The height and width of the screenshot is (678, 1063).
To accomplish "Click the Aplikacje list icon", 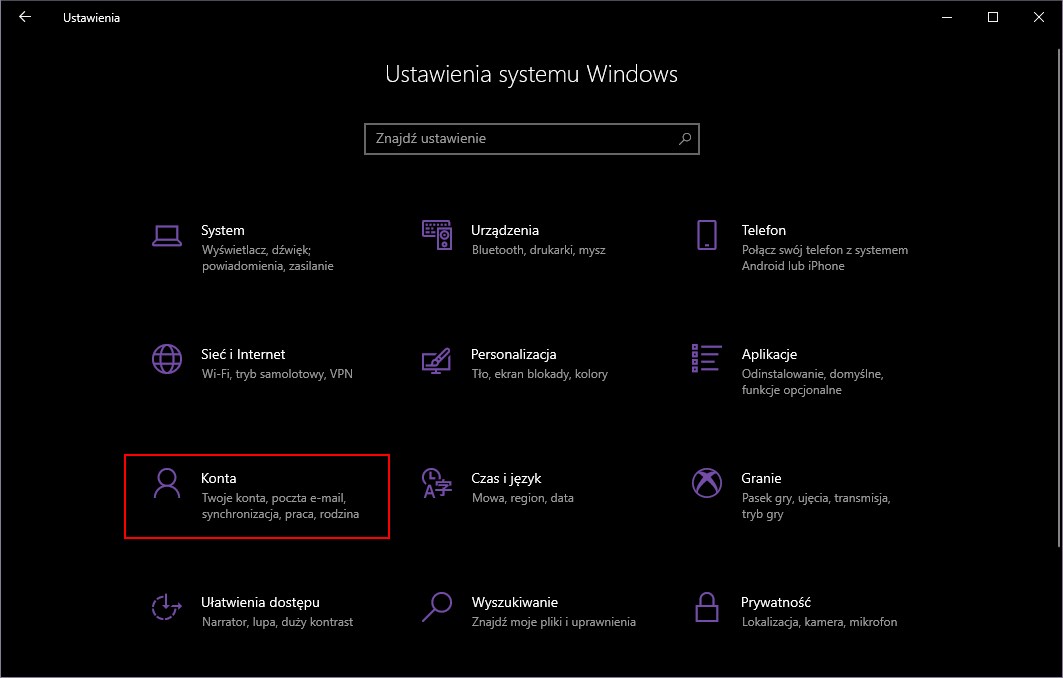I will tap(706, 358).
